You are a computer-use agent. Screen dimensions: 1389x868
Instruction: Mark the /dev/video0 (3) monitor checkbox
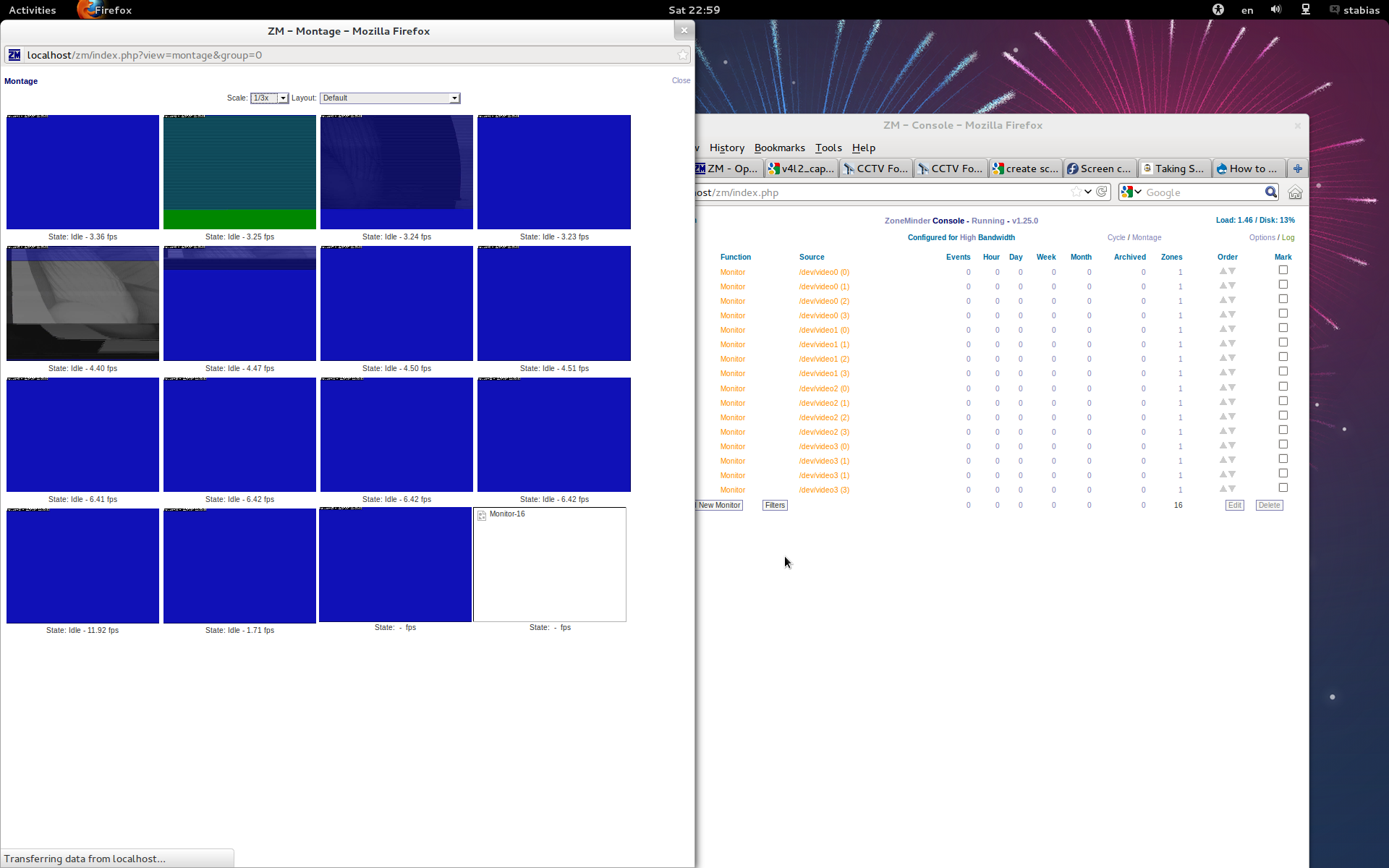pyautogui.click(x=1283, y=313)
